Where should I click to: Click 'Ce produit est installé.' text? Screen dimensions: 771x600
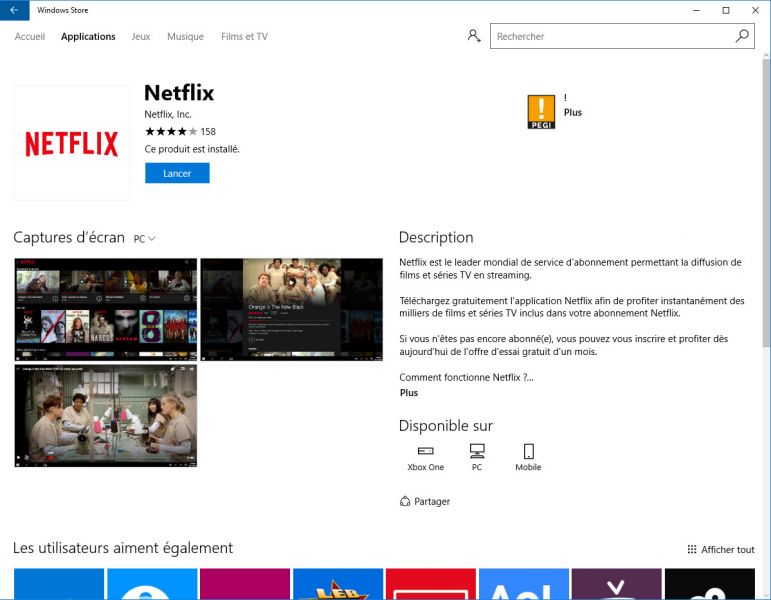coord(192,149)
